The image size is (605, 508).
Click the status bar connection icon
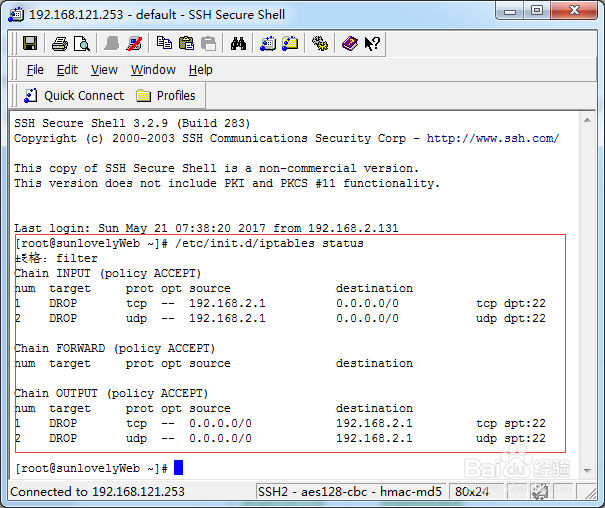tap(539, 492)
